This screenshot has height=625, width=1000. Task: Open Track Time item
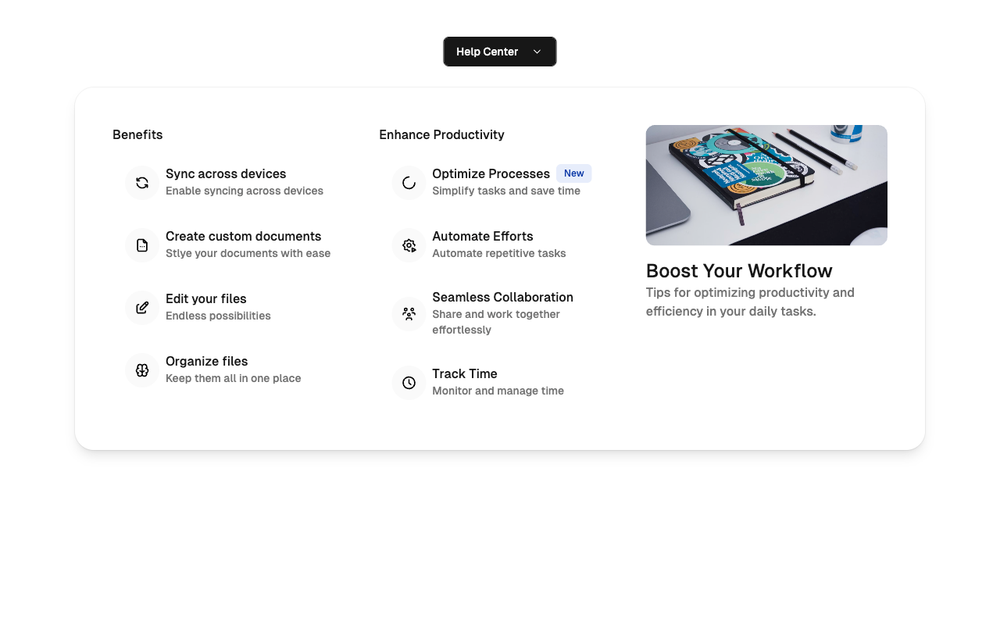(x=465, y=374)
